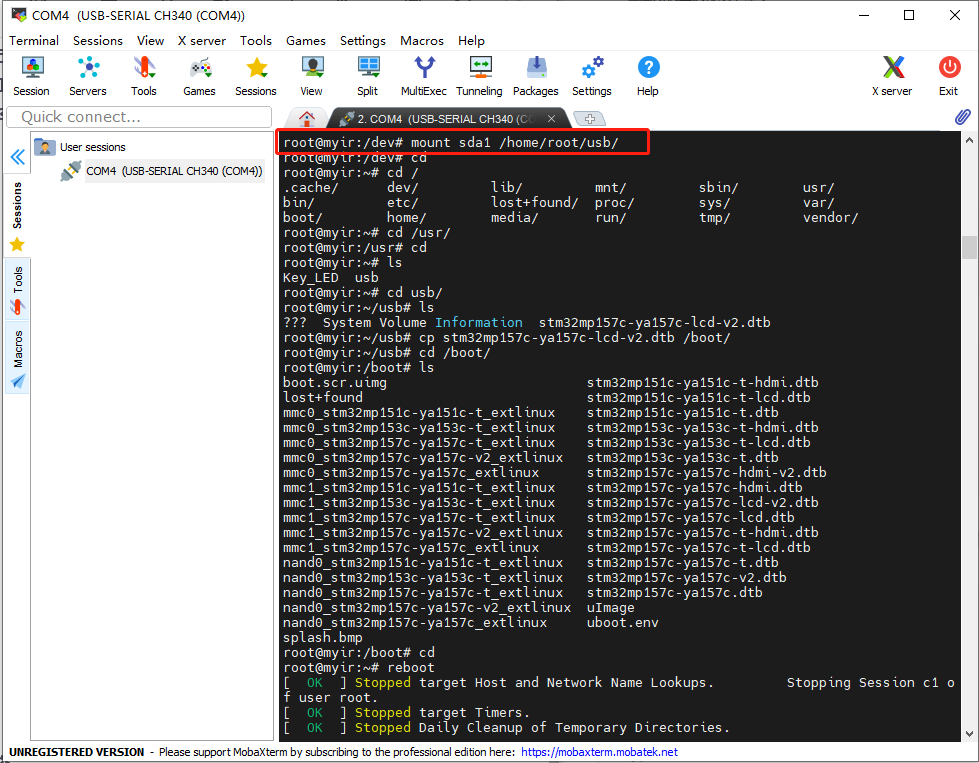Image resolution: width=979 pixels, height=763 pixels.
Task: Open the Tools menu
Action: tap(256, 41)
